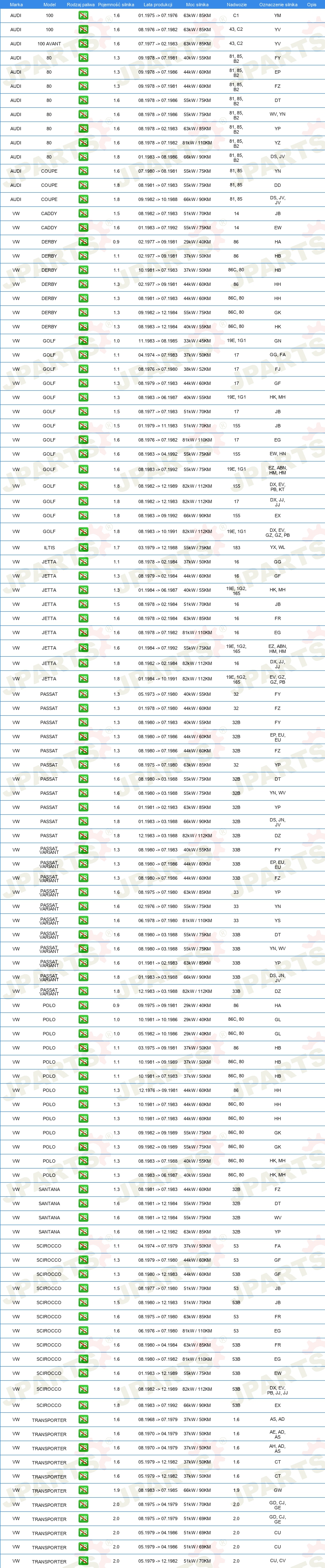Click fuel icon in POLO HA row
This screenshot has width=325, height=1568.
pos(83,1005)
